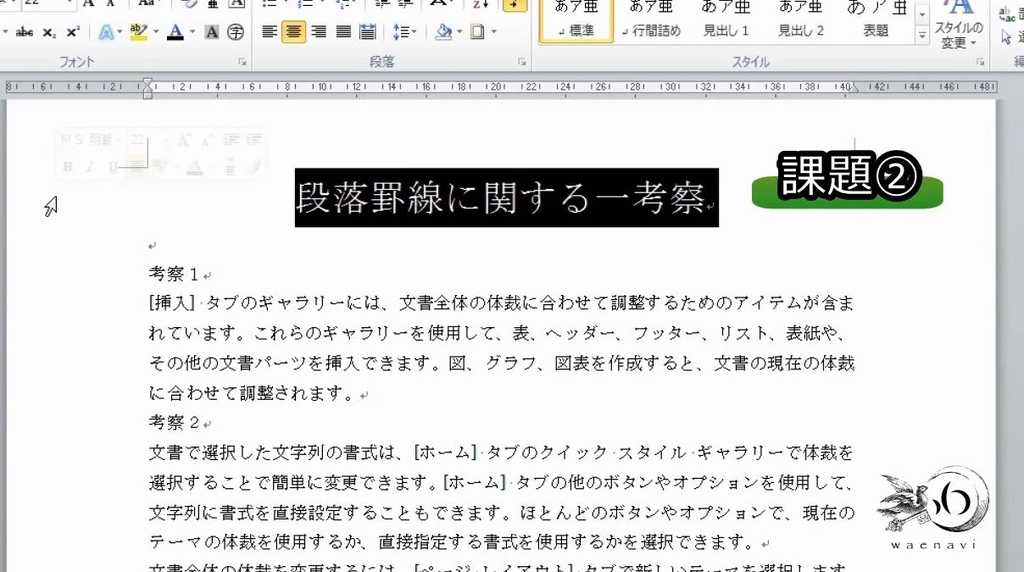The height and width of the screenshot is (572, 1024).
Task: Apply the 行間詰め style
Action: (x=651, y=20)
